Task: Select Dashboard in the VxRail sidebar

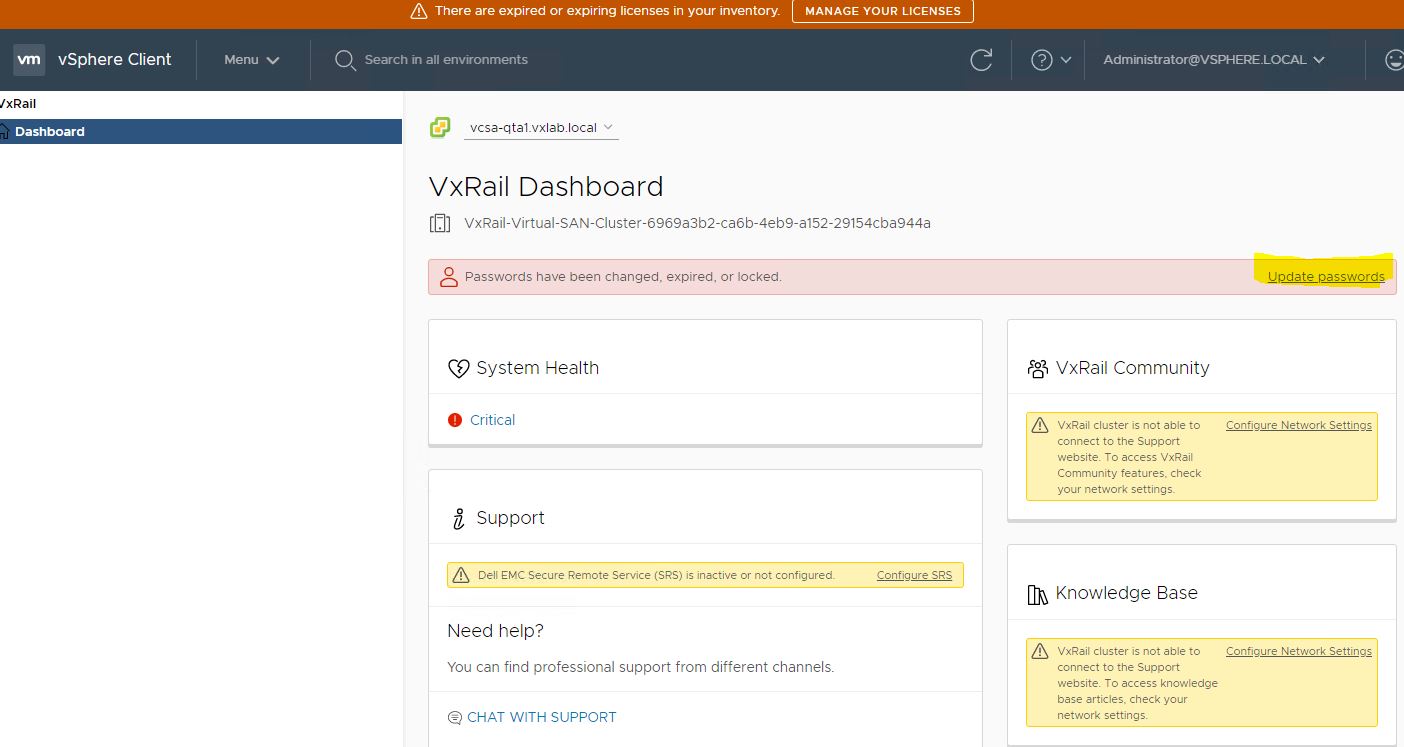Action: [x=50, y=131]
